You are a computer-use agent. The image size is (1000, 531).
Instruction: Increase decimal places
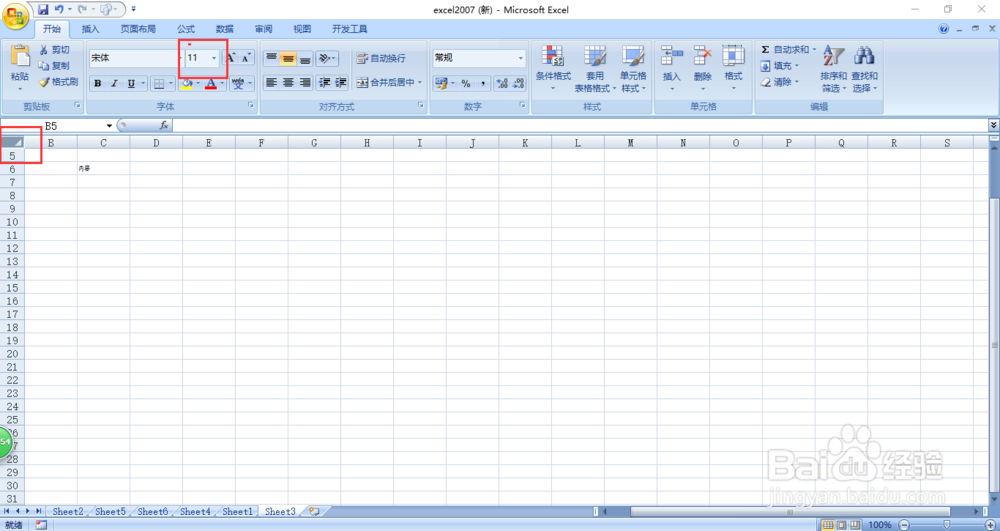click(502, 84)
